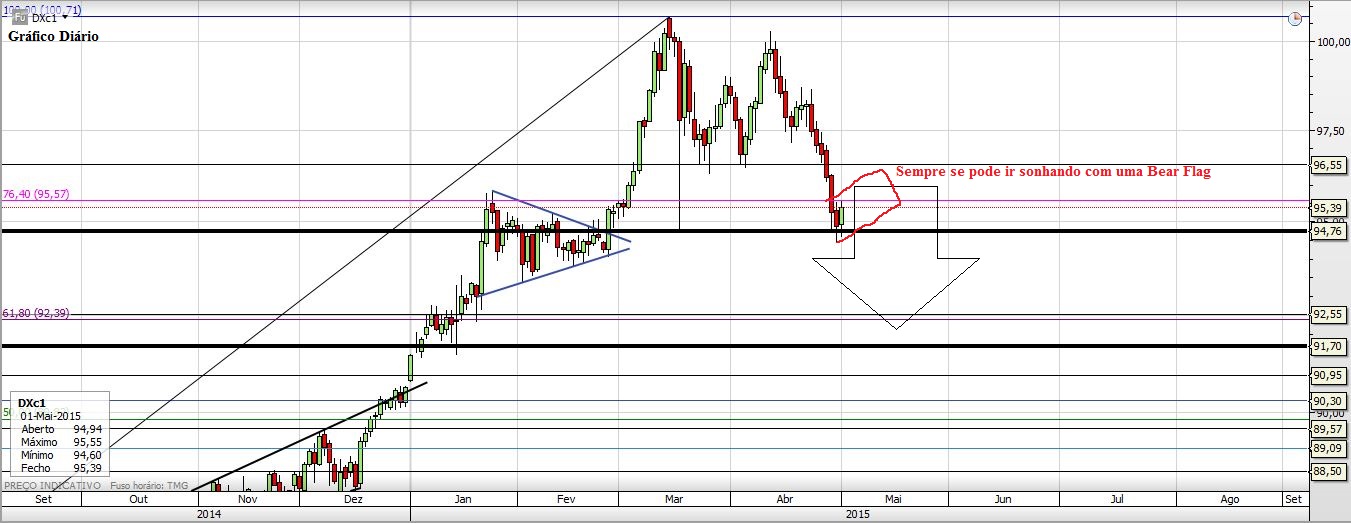
Task: Click the 90,30 price level tag
Action: (1328, 400)
